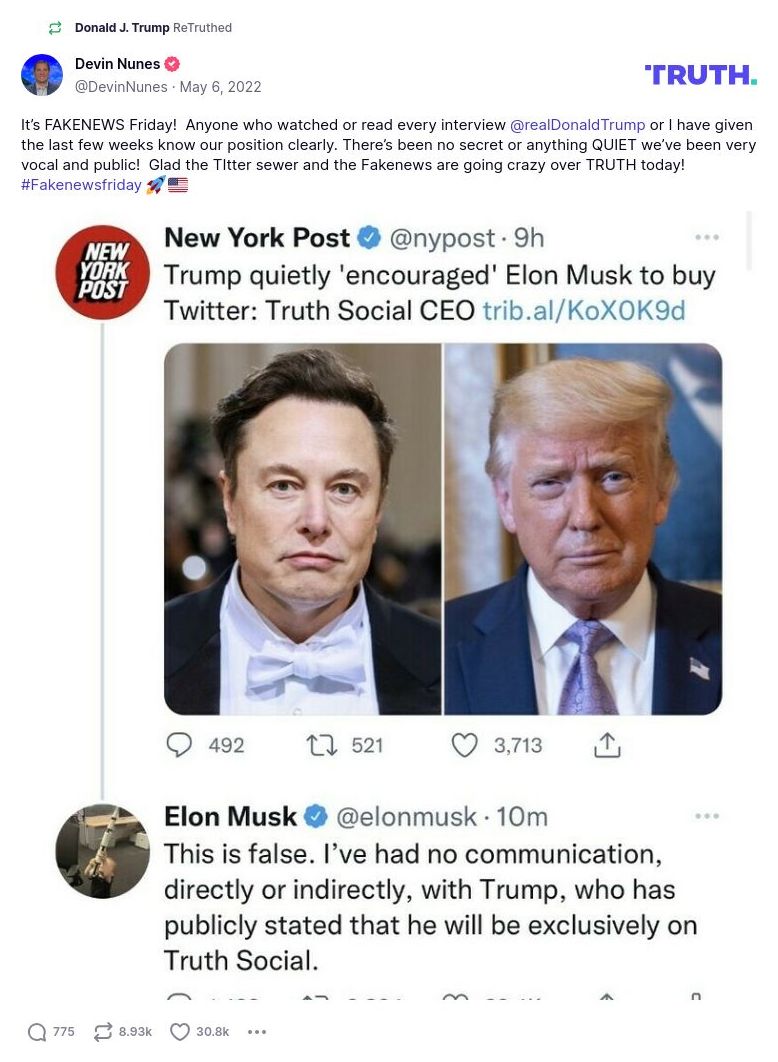The width and height of the screenshot is (778, 1062).
Task: Click the reply icon showing 775
Action: pos(37,1031)
